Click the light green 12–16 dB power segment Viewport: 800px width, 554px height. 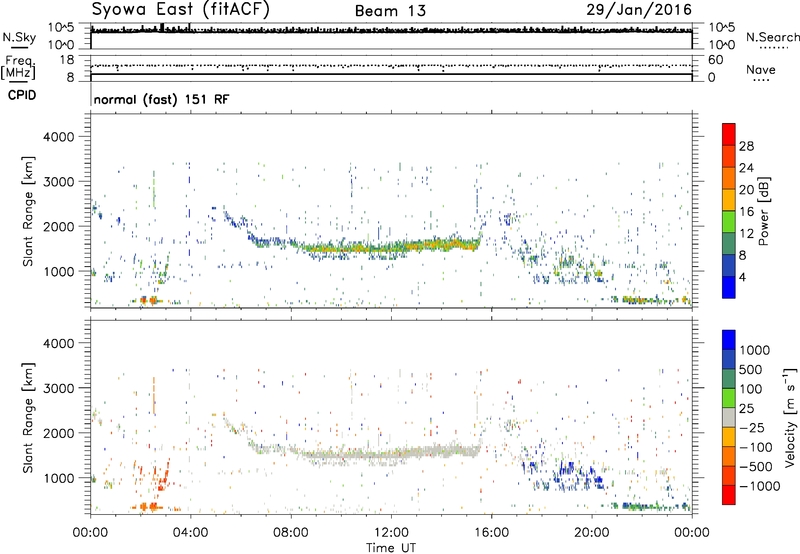(729, 222)
